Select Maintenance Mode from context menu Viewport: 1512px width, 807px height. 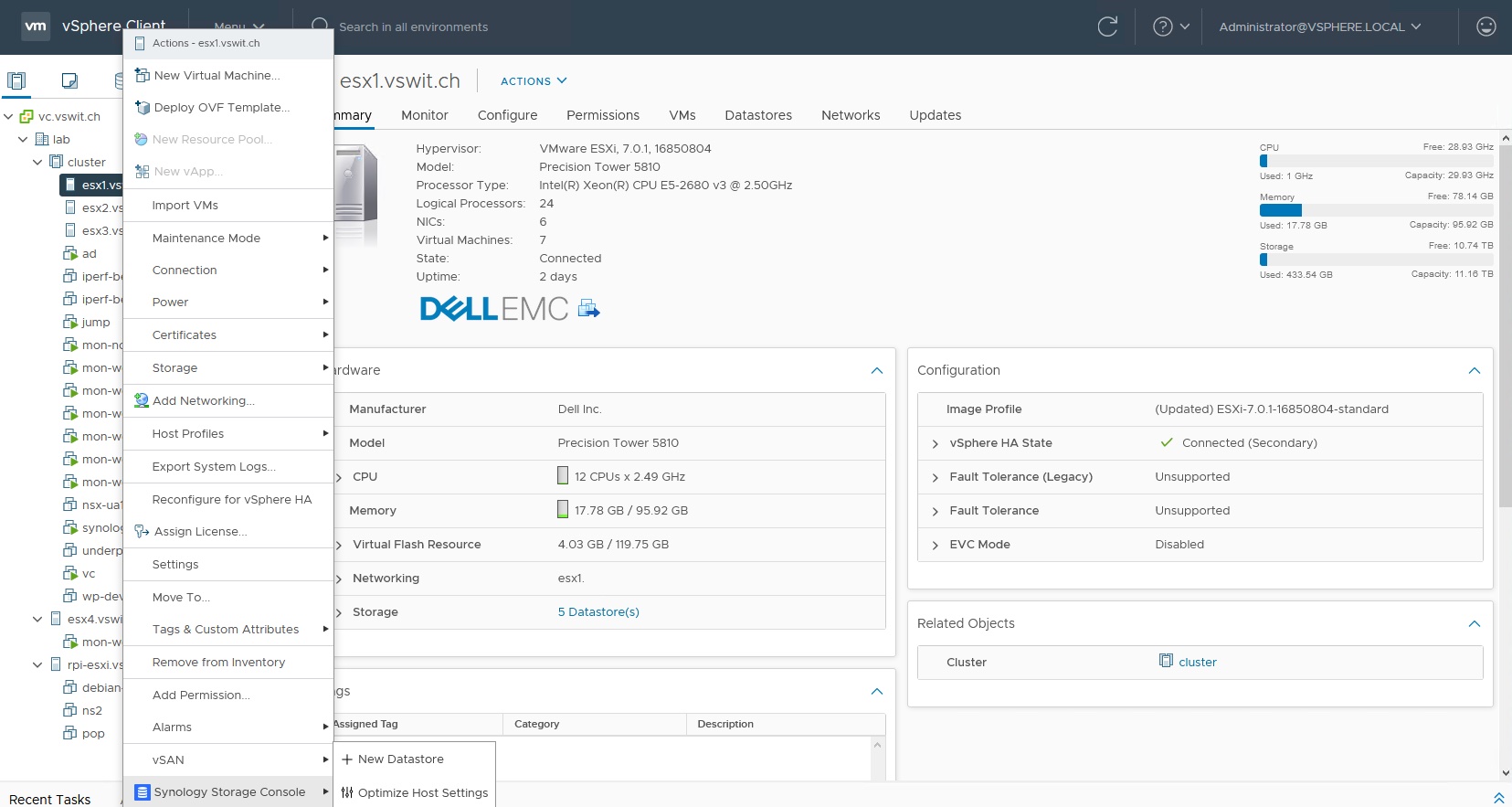206,238
